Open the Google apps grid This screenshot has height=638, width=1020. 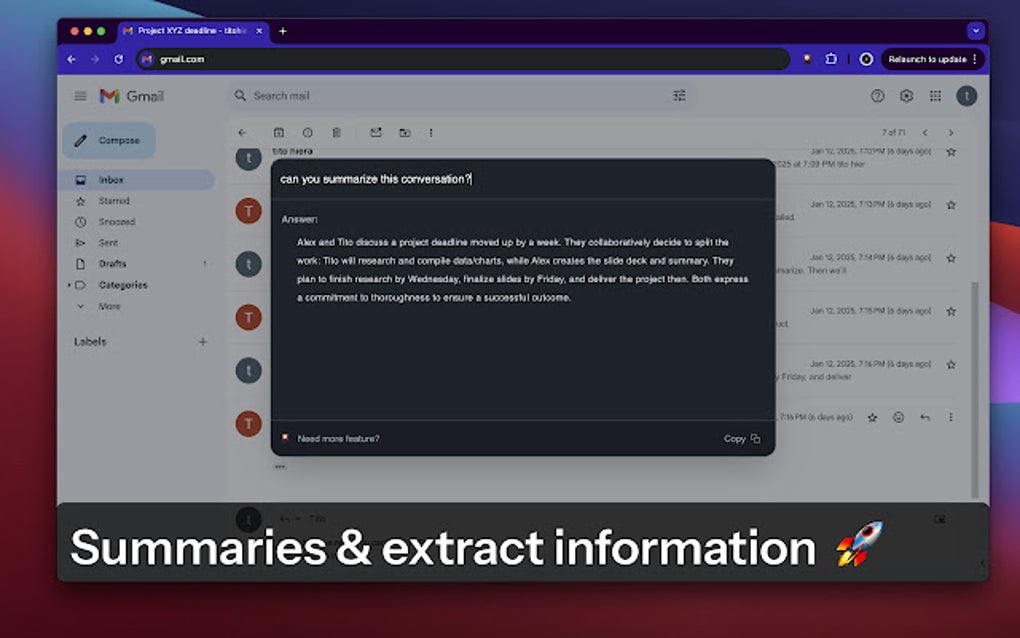936,95
